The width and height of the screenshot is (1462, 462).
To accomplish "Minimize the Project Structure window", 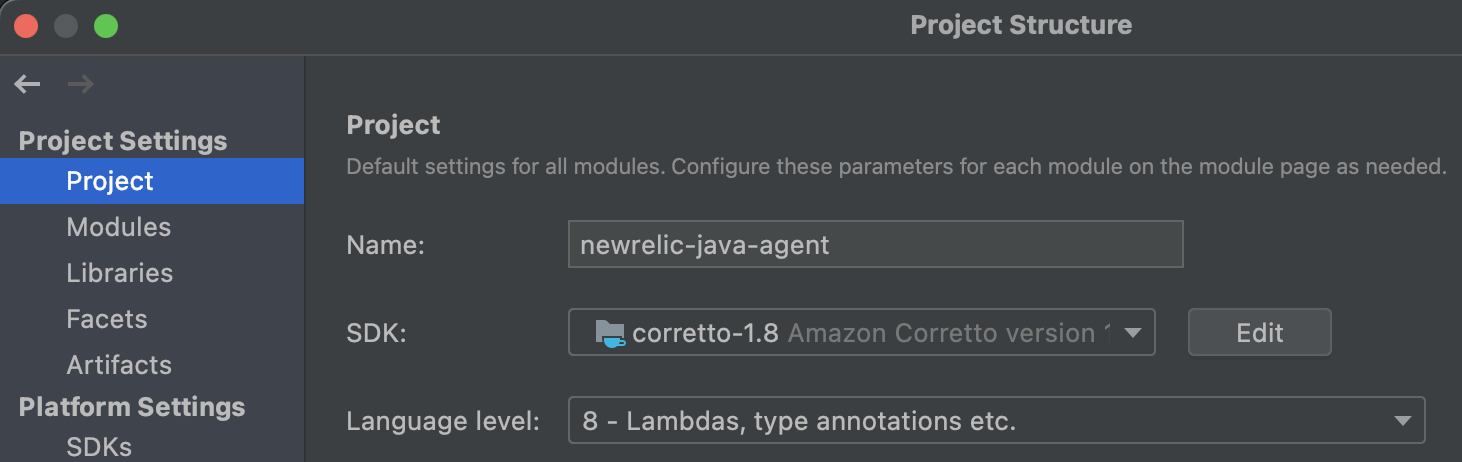I will point(66,26).
